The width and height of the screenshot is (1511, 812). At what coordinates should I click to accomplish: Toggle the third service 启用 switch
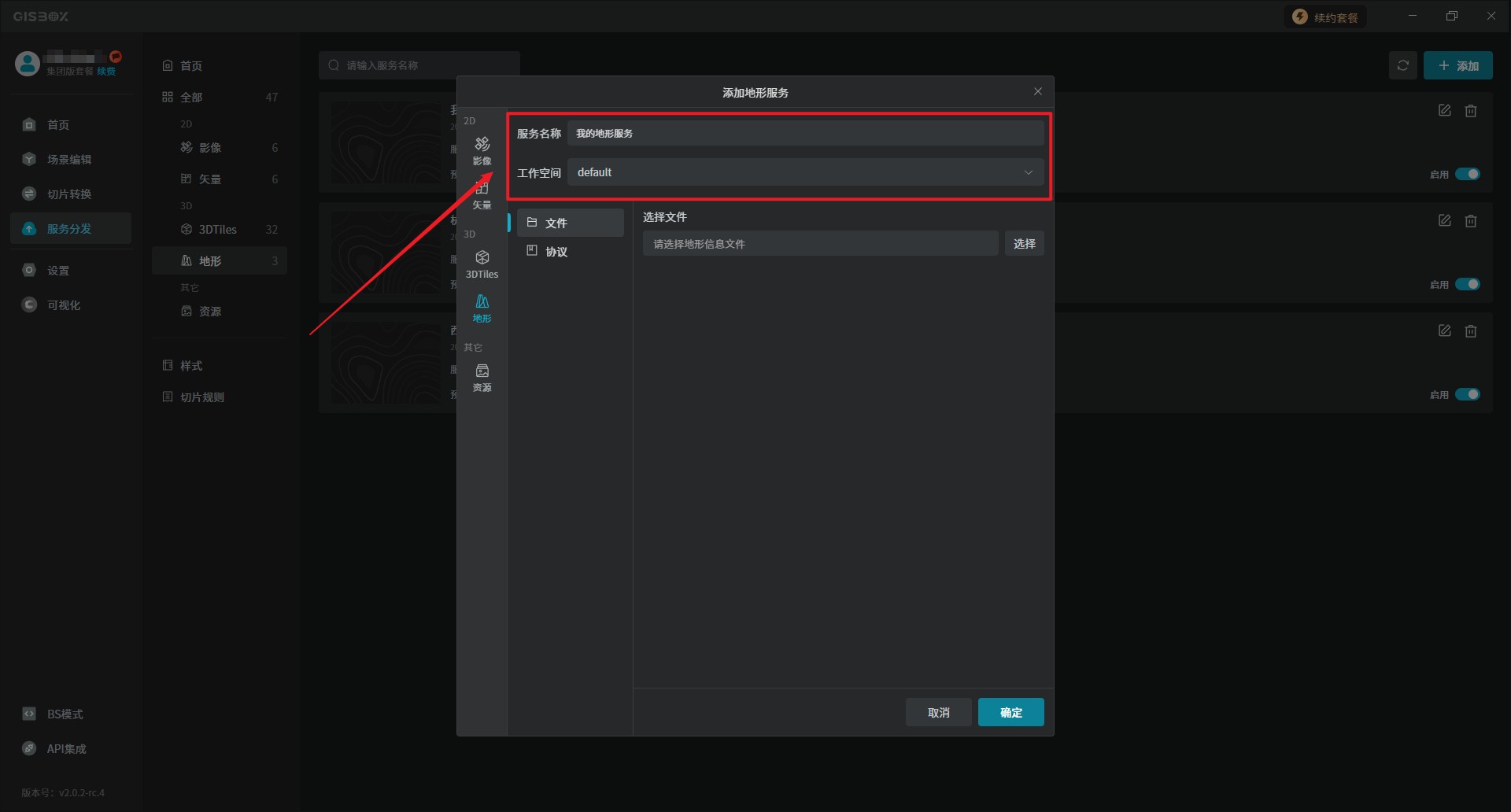[1467, 394]
